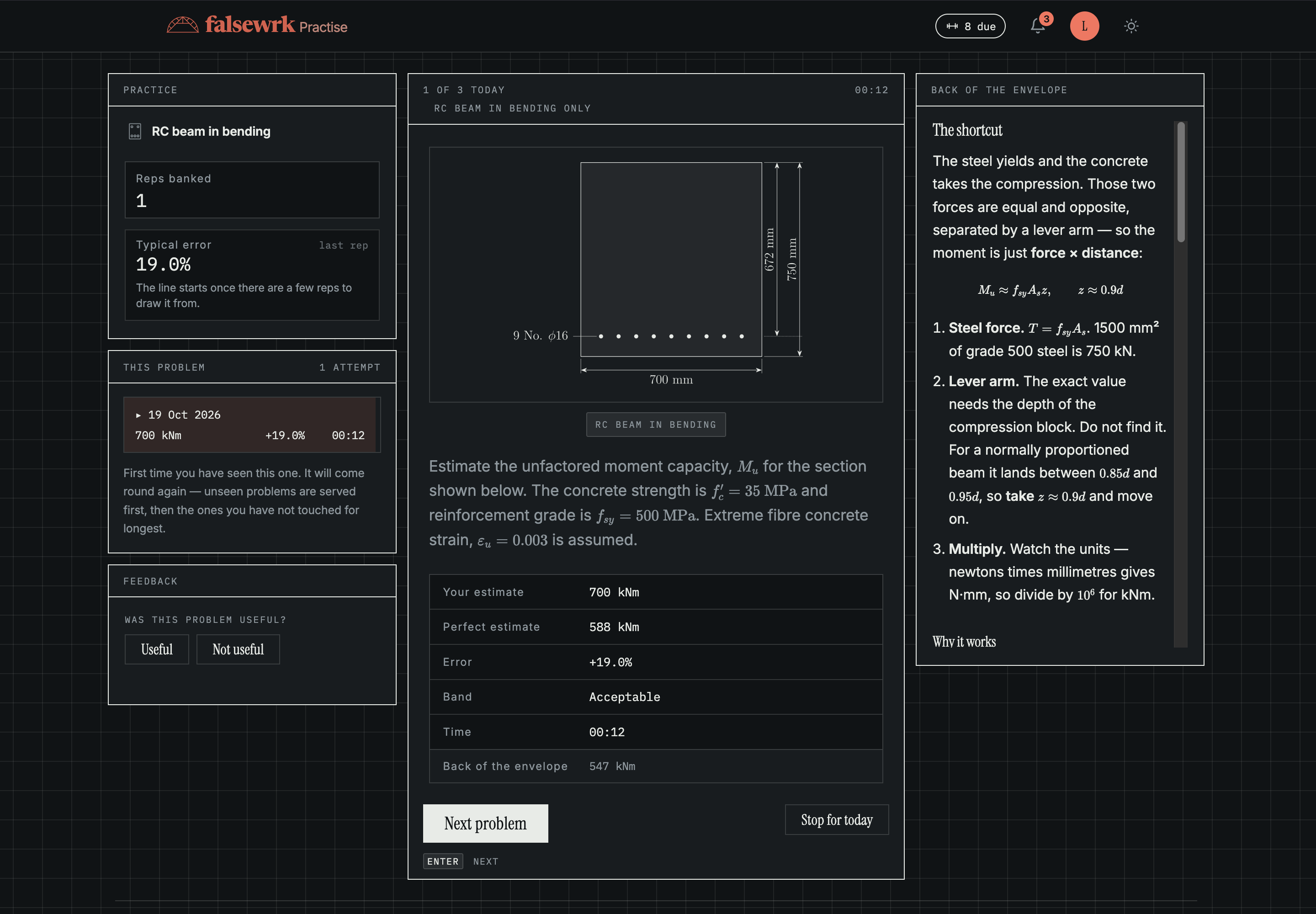Toggle light theme with sun icon
The image size is (1316, 914).
[x=1130, y=27]
